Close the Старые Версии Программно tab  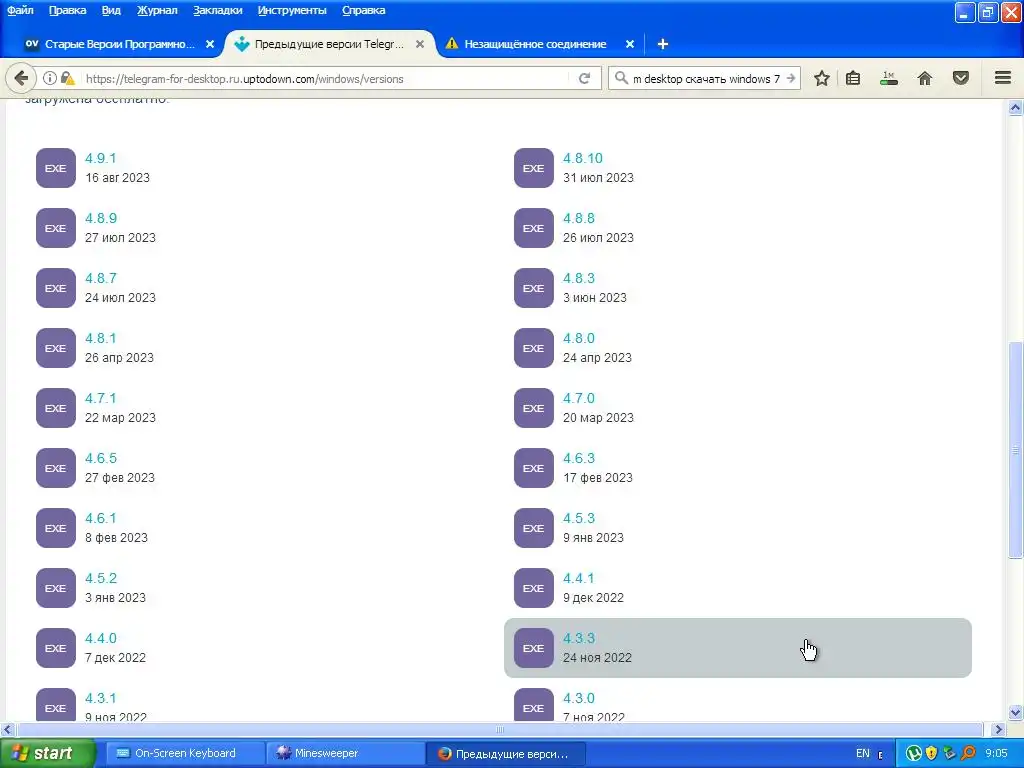click(210, 44)
